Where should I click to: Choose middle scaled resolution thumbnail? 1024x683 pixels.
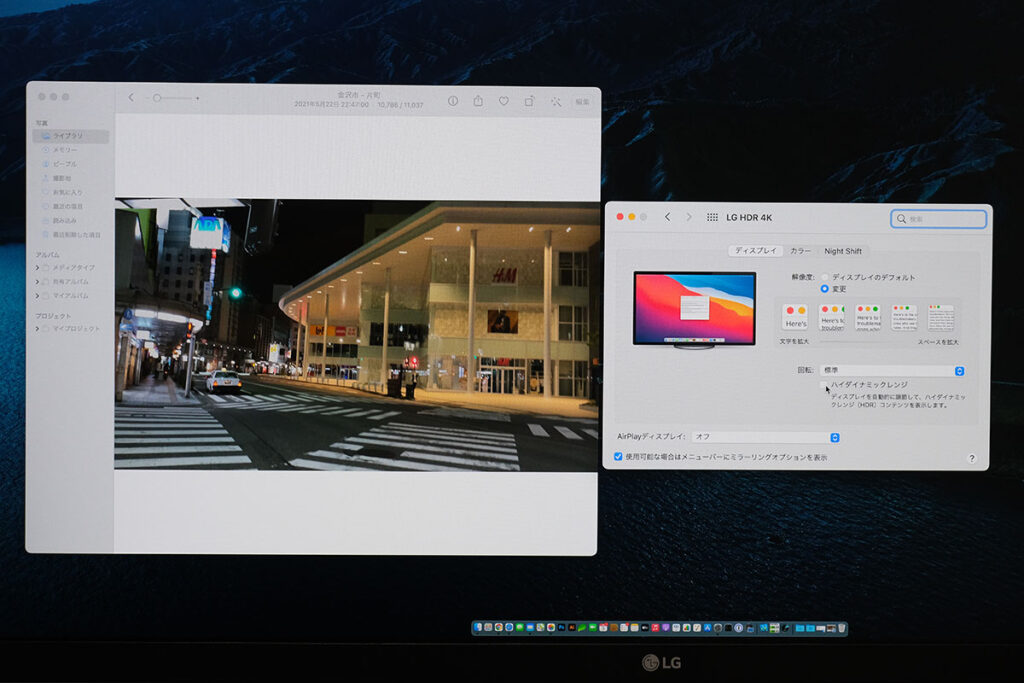868,317
